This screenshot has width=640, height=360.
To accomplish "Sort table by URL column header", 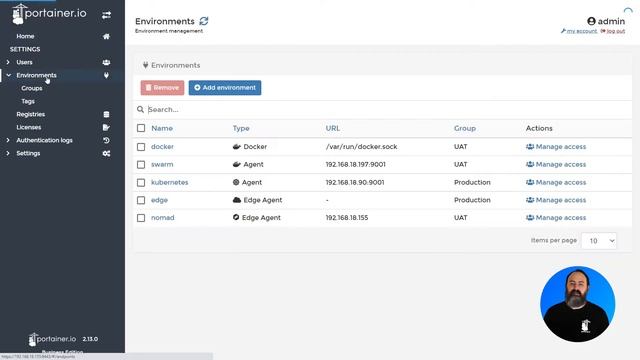I will pyautogui.click(x=333, y=128).
